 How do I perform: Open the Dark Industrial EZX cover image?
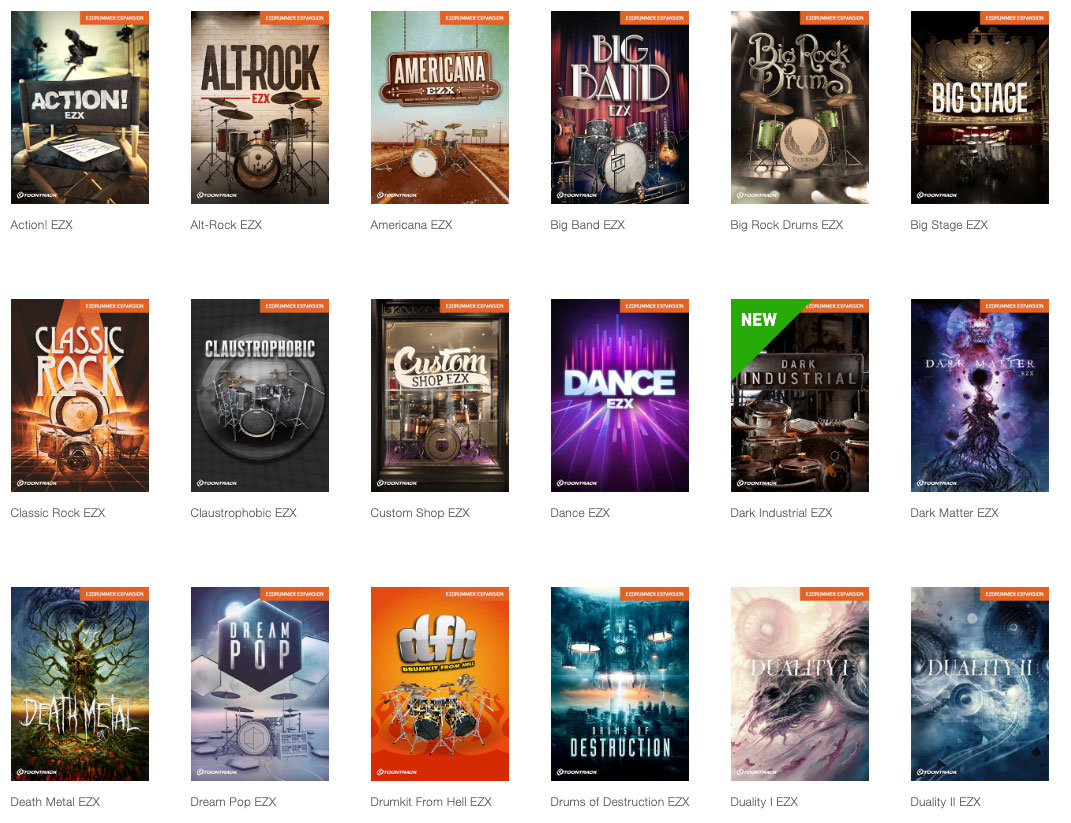pyautogui.click(x=800, y=395)
